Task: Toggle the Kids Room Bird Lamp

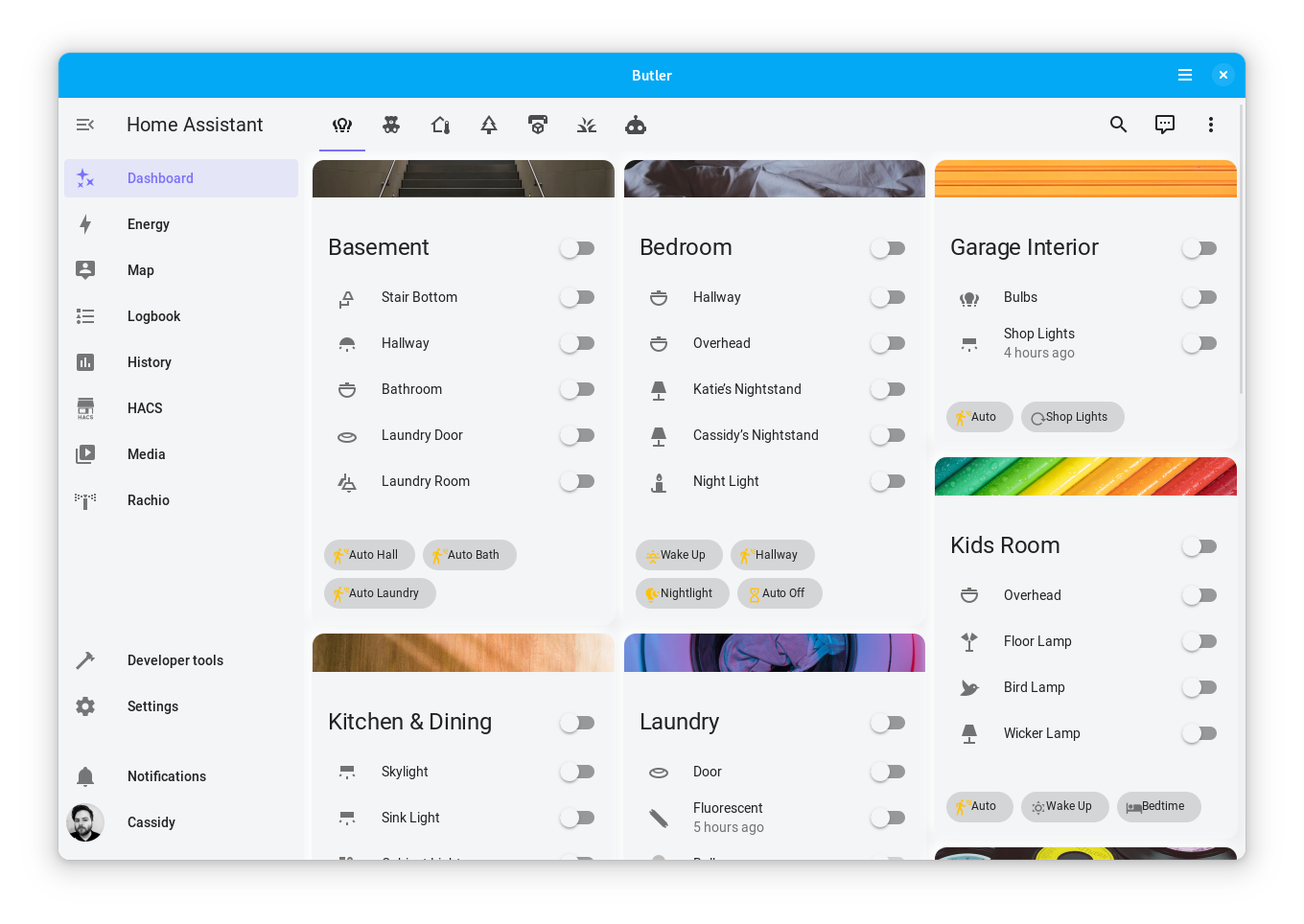Action: click(x=1199, y=687)
